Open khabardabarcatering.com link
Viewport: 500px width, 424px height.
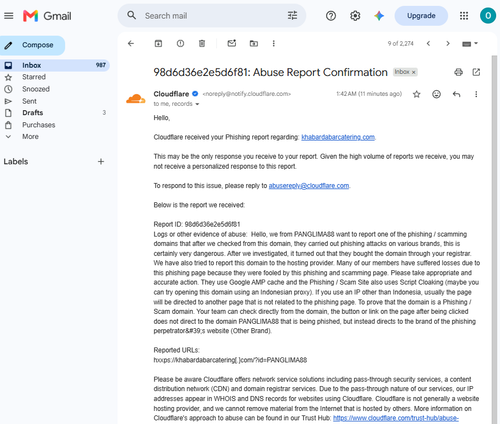click(x=338, y=137)
